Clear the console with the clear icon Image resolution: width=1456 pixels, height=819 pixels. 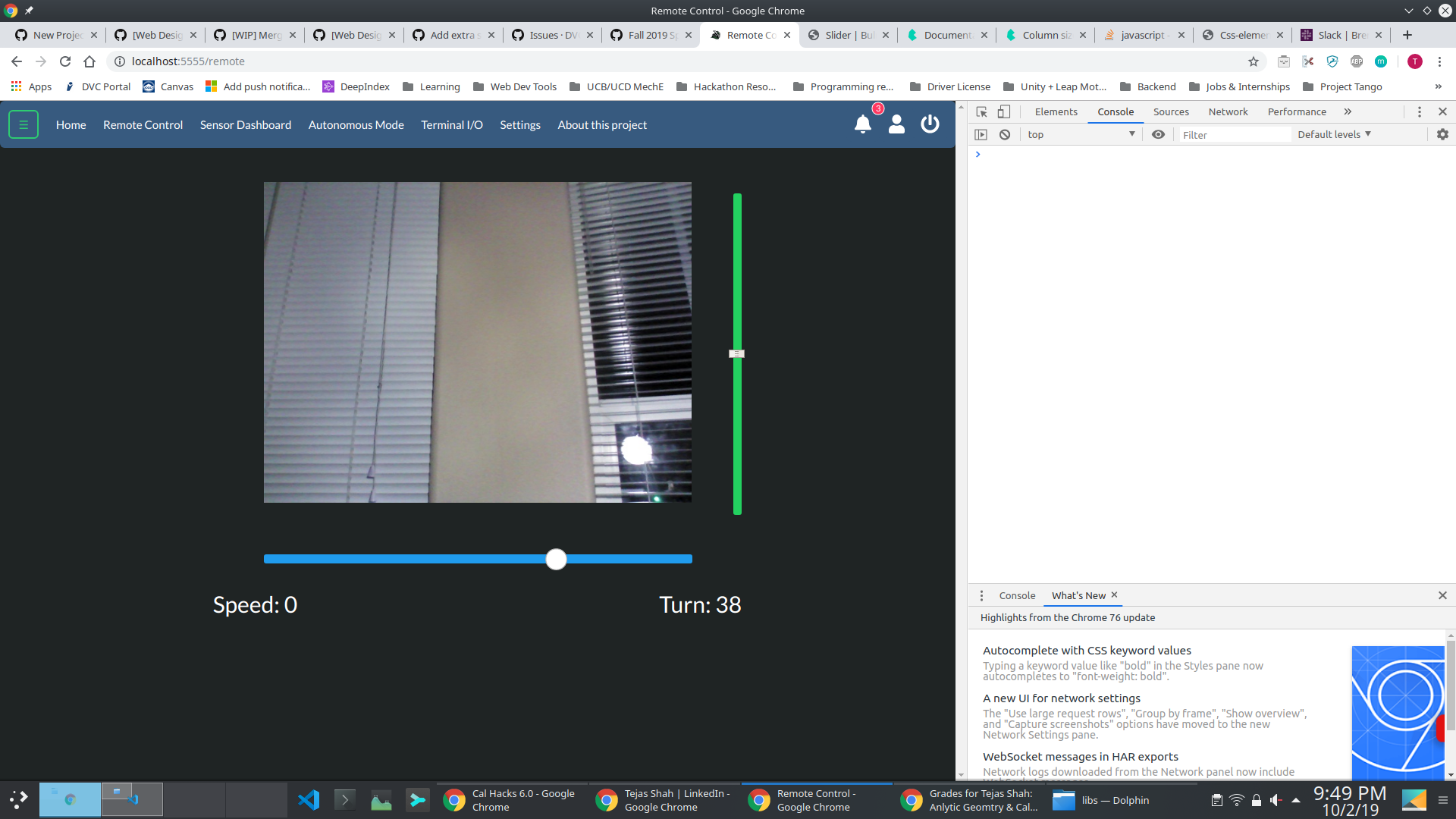coord(1006,134)
